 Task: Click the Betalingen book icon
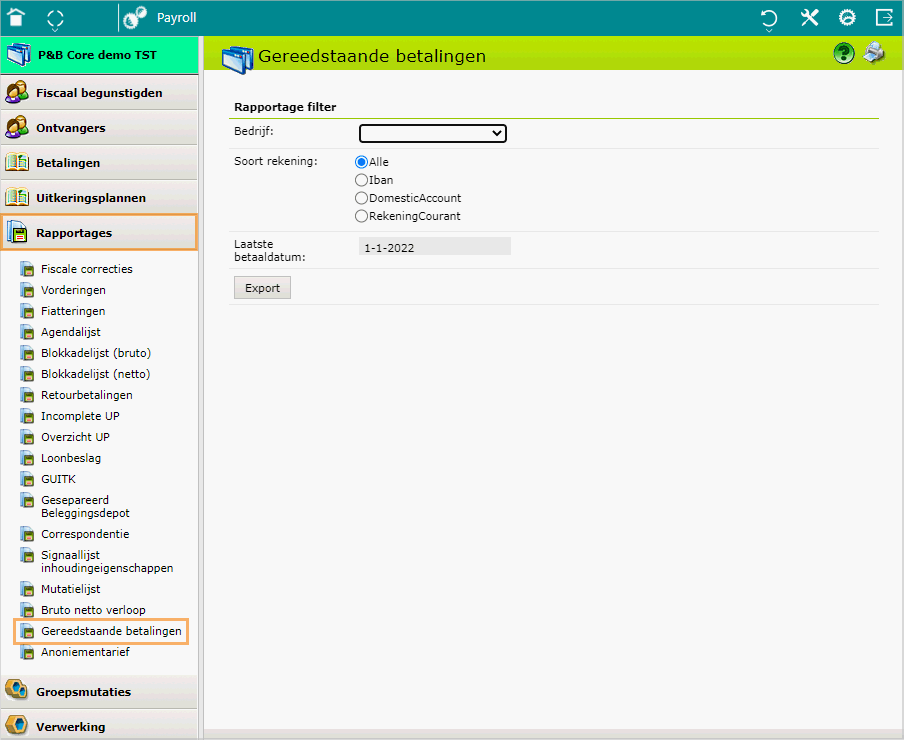point(17,163)
